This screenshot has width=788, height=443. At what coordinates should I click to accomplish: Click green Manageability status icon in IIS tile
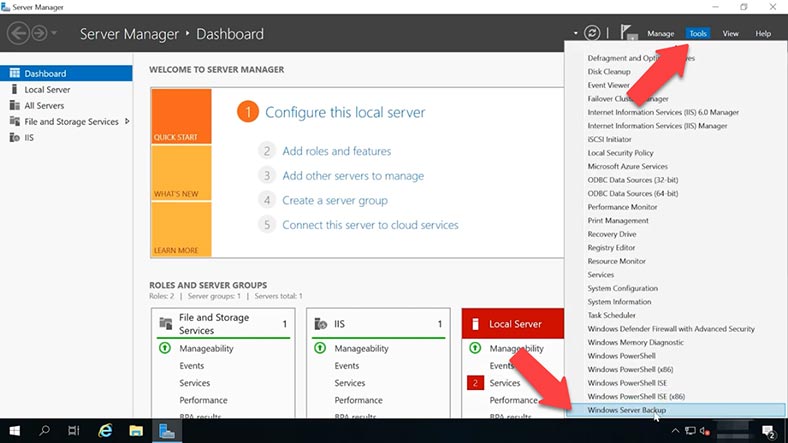click(x=320, y=348)
